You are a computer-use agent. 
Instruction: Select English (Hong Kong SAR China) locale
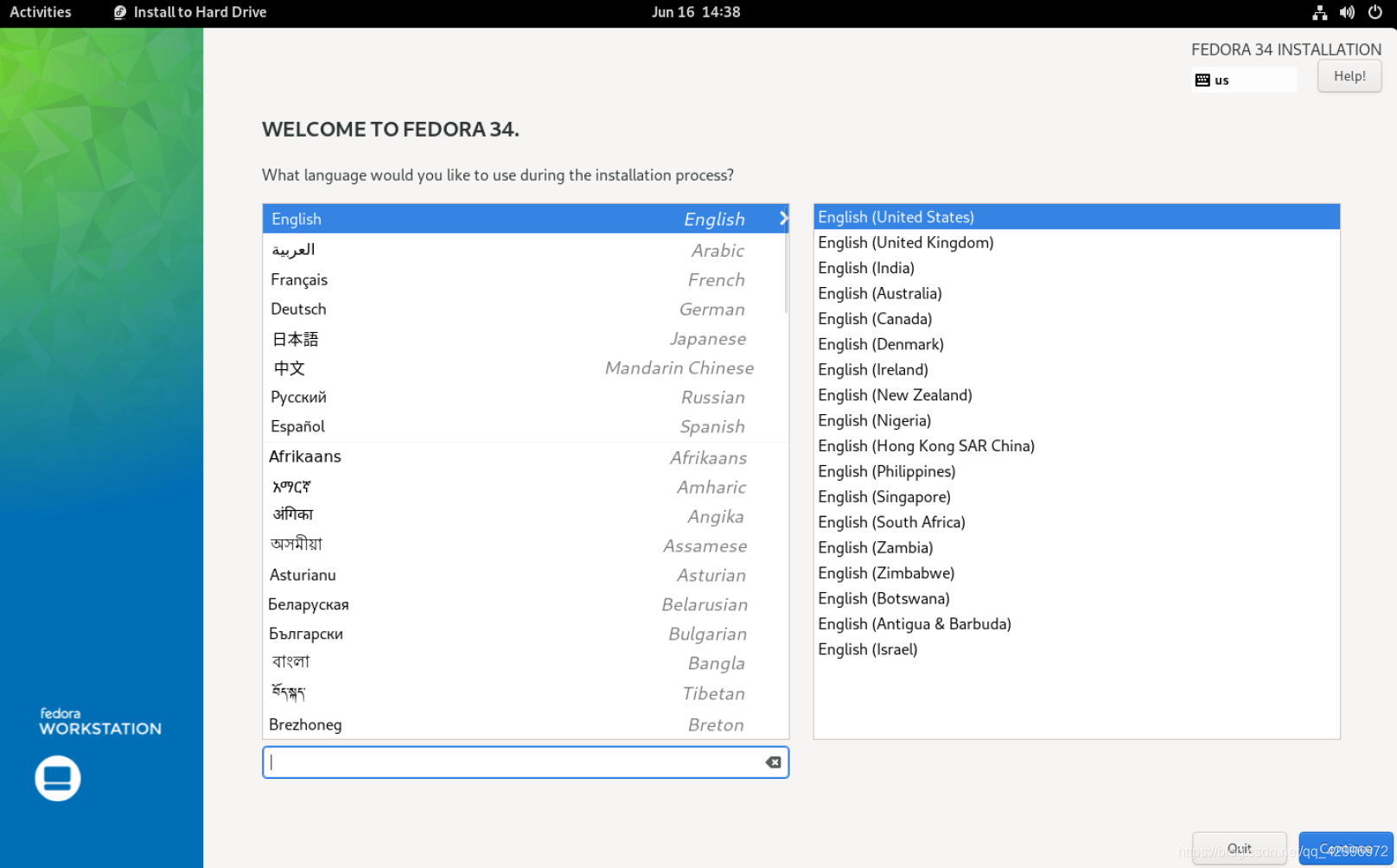pyautogui.click(x=1076, y=446)
